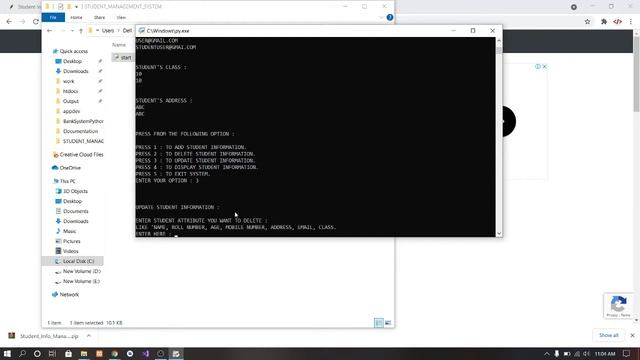
Task: Open Videos folder under This PC
Action: (71, 251)
